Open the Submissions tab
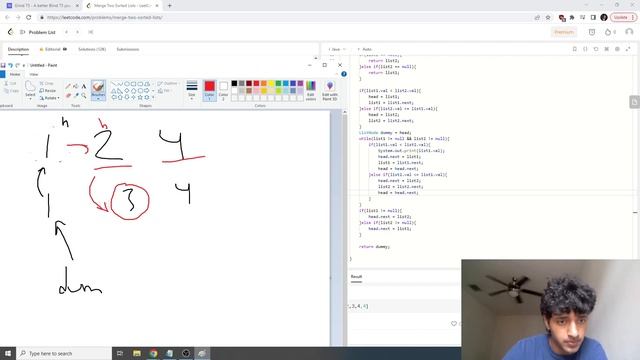Image resolution: width=640 pixels, height=360 pixels. click(x=128, y=49)
